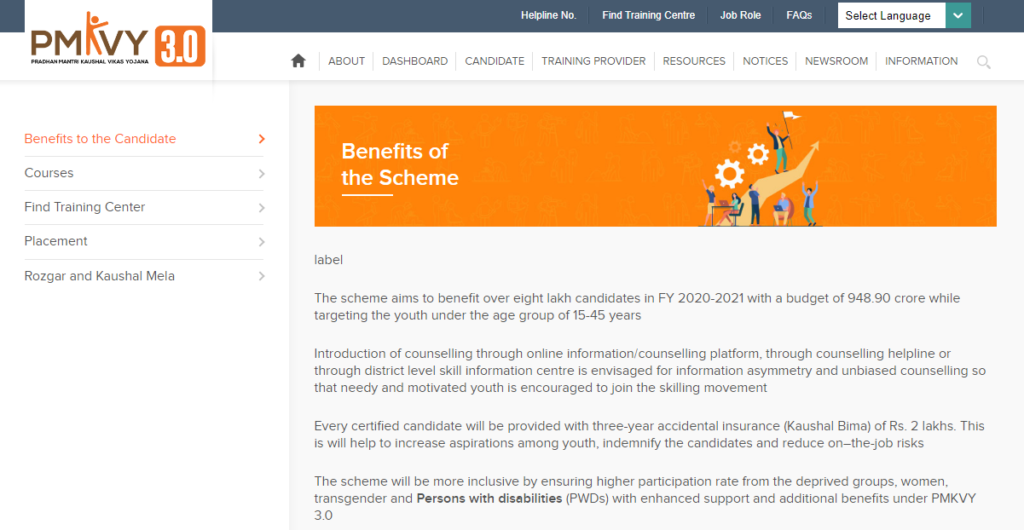Image resolution: width=1024 pixels, height=530 pixels.
Task: Click the arrow beside Benefits to the Candidate
Action: point(262,139)
